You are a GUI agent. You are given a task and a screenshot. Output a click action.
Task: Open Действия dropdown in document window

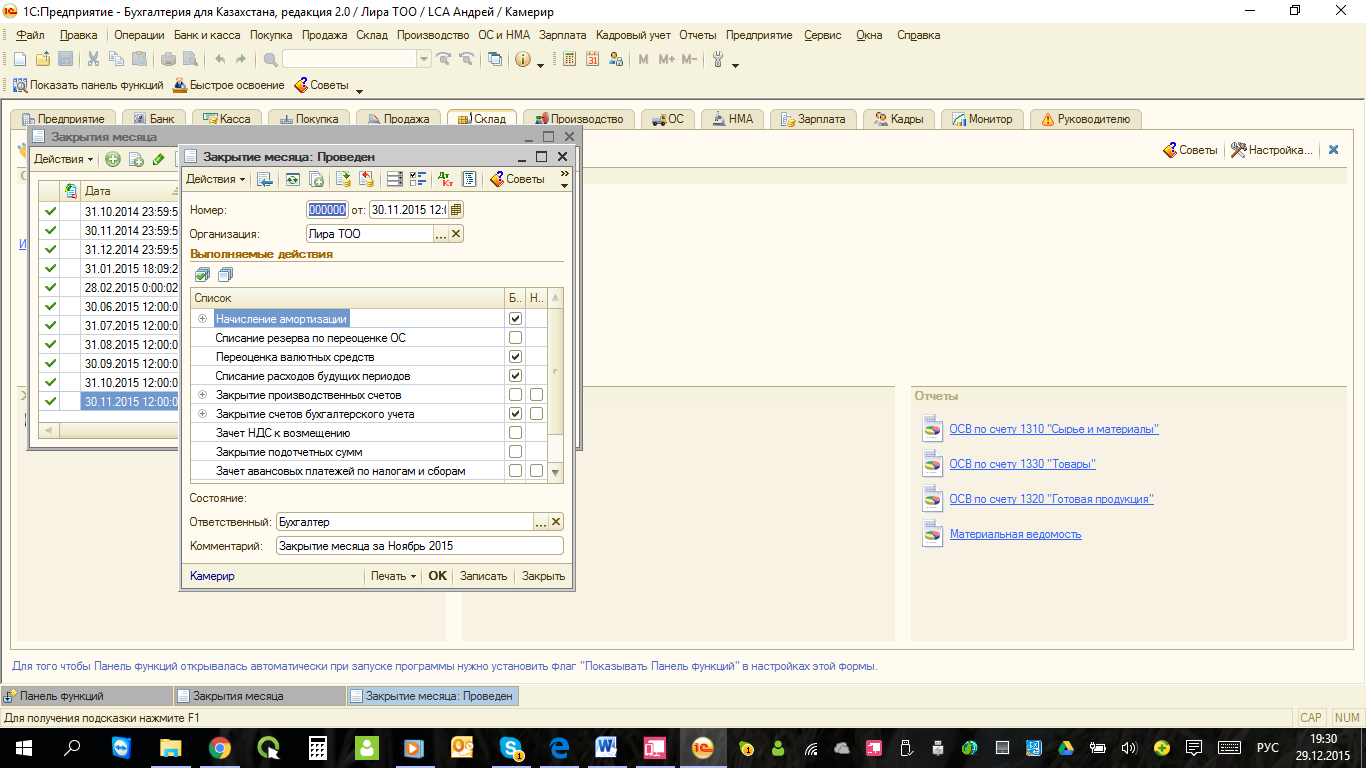coord(216,179)
